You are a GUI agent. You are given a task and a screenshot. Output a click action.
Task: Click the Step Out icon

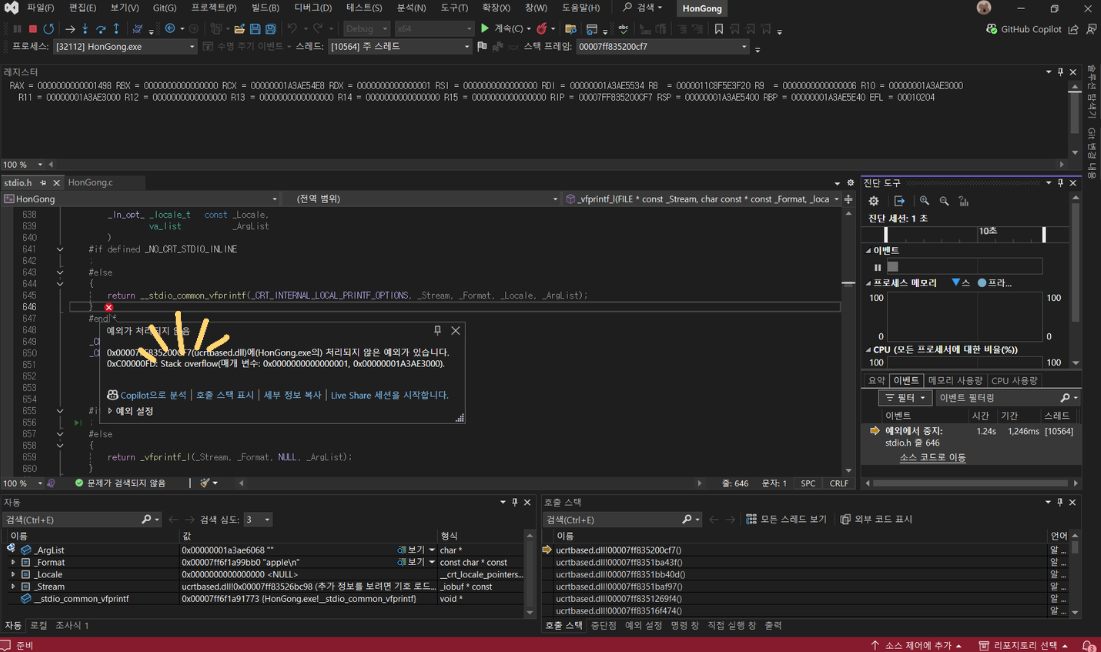(x=116, y=29)
